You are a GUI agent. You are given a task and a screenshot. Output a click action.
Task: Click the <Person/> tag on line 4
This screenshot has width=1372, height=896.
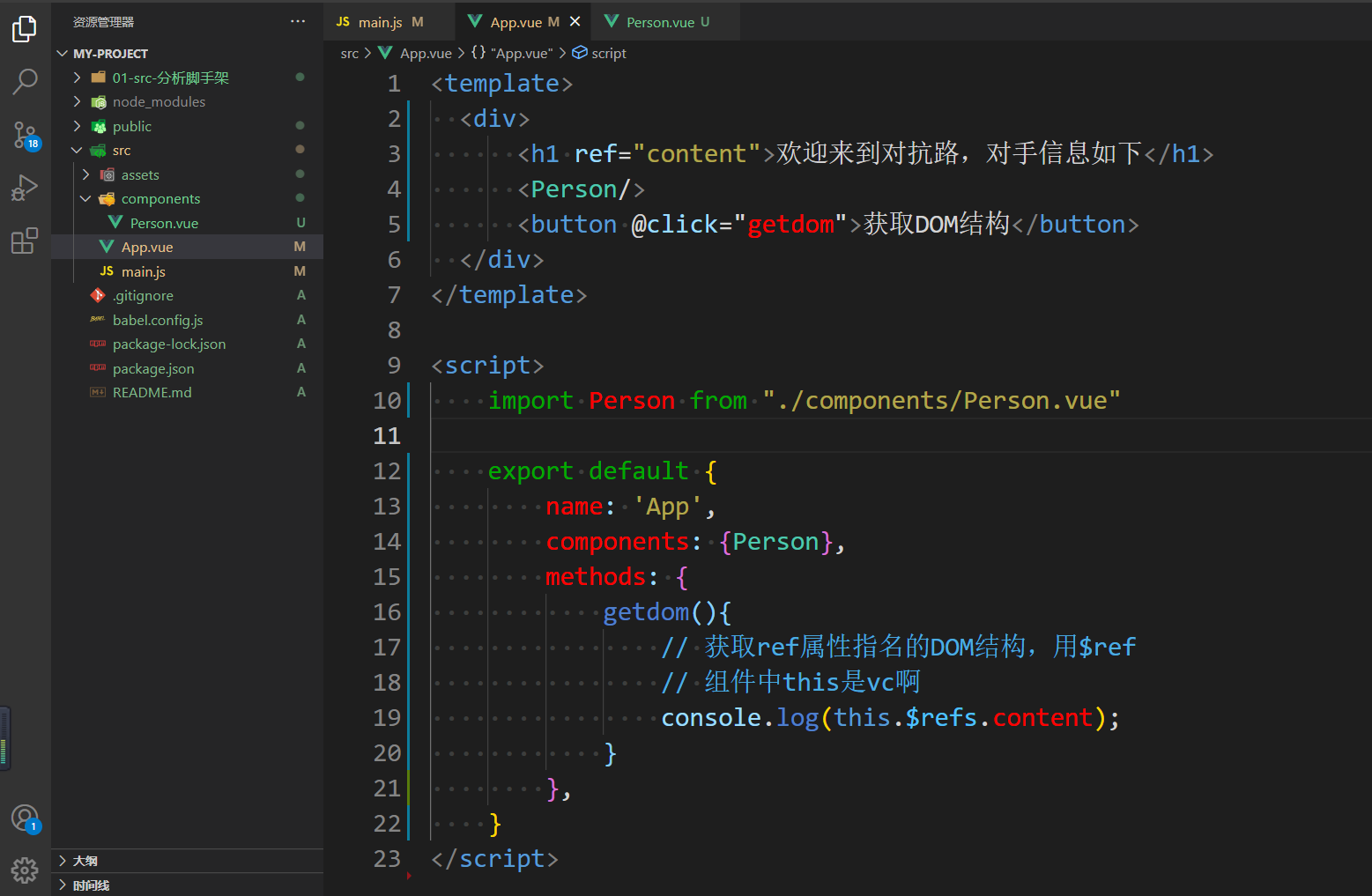(582, 189)
